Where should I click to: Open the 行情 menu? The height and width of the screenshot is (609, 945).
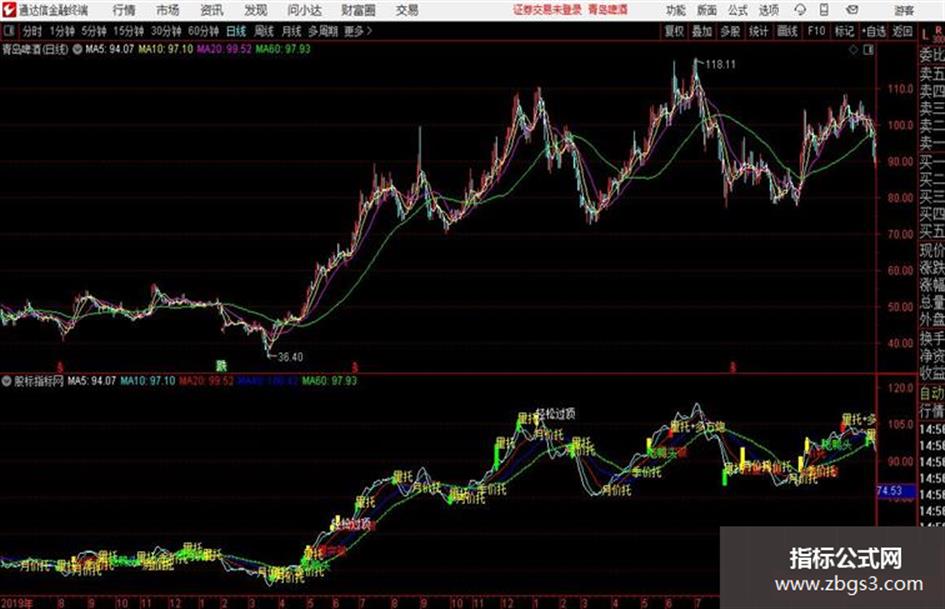(x=124, y=10)
